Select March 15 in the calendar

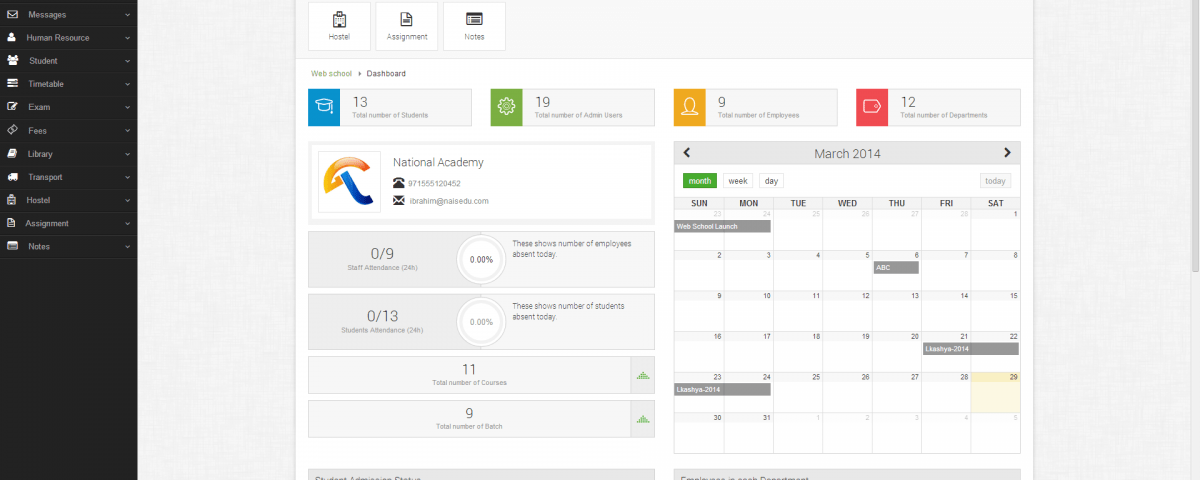coord(995,311)
